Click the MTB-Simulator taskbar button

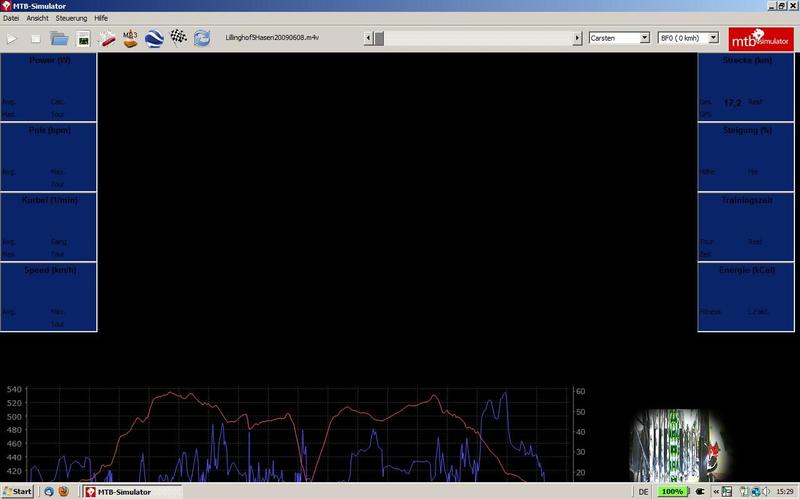[x=132, y=492]
